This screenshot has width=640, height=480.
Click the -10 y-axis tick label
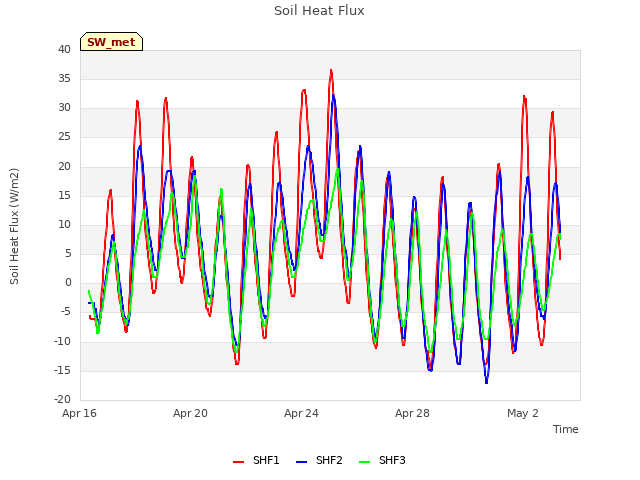(63, 341)
